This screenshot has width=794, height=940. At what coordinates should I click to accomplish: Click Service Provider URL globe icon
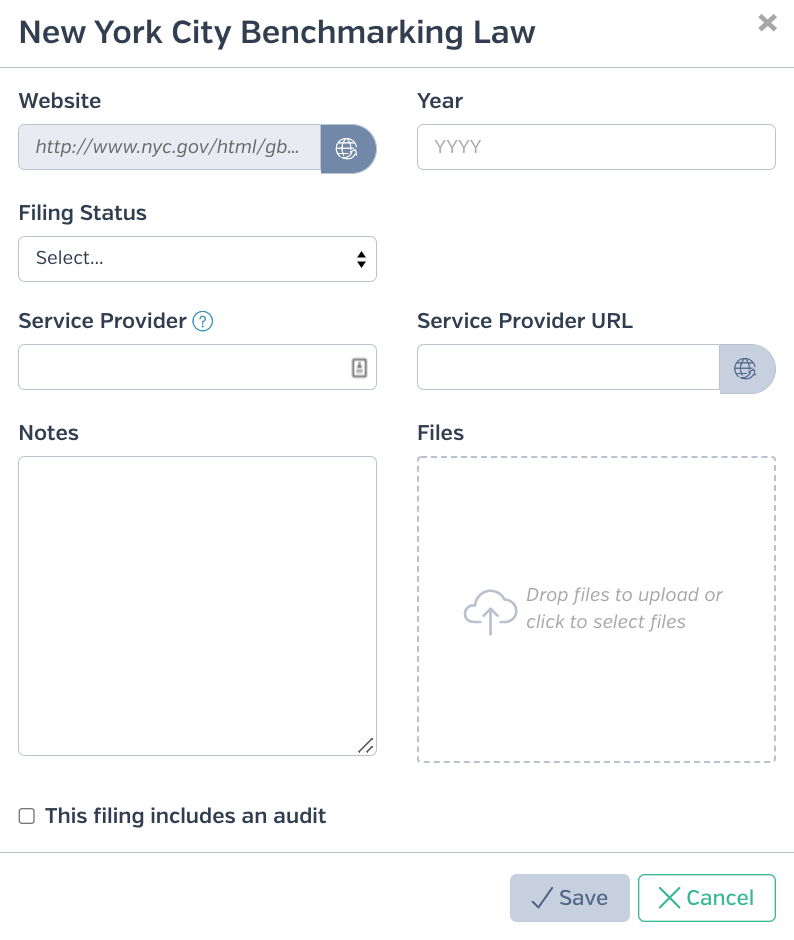click(x=747, y=368)
